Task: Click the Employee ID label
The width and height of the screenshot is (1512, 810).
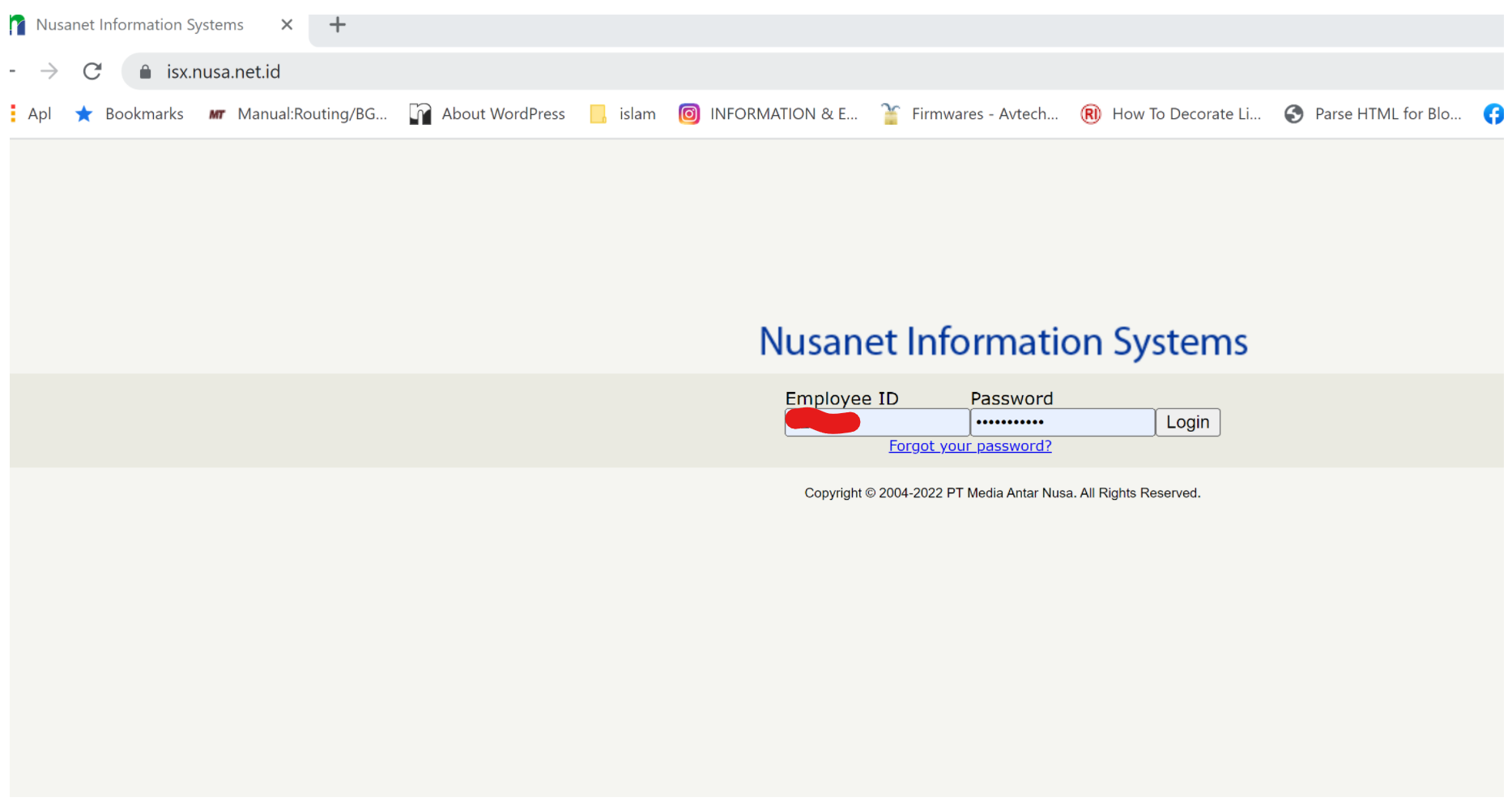Action: pyautogui.click(x=841, y=399)
